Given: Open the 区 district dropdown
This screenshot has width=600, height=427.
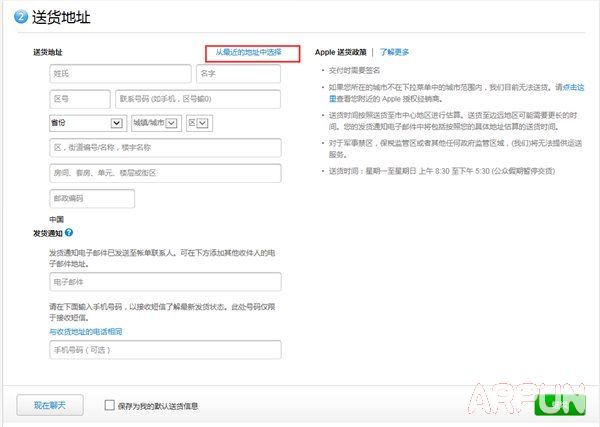Looking at the screenshot, I should pyautogui.click(x=198, y=123).
